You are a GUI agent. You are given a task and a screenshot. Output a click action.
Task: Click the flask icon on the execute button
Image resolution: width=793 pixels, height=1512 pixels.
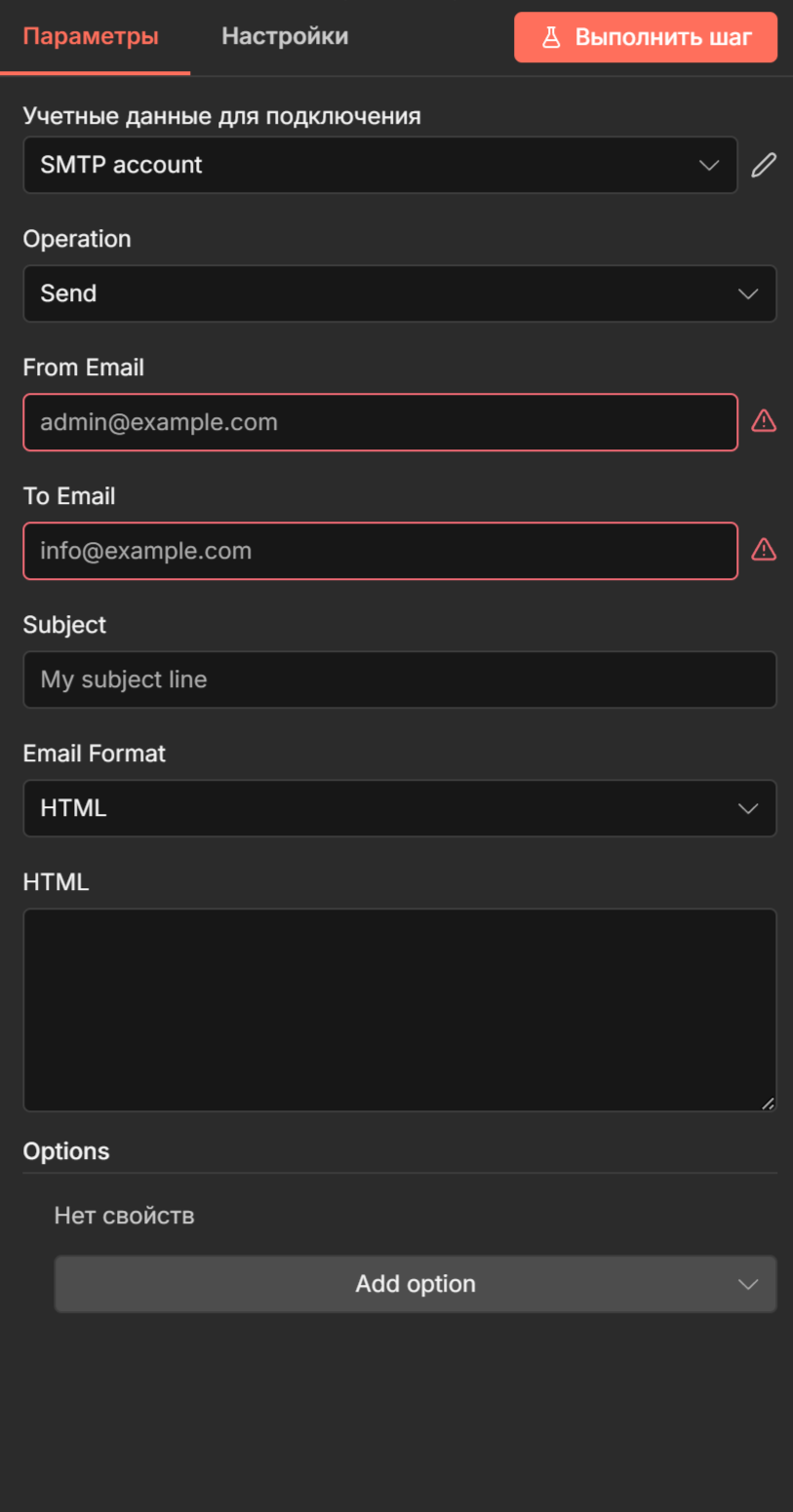pos(551,37)
